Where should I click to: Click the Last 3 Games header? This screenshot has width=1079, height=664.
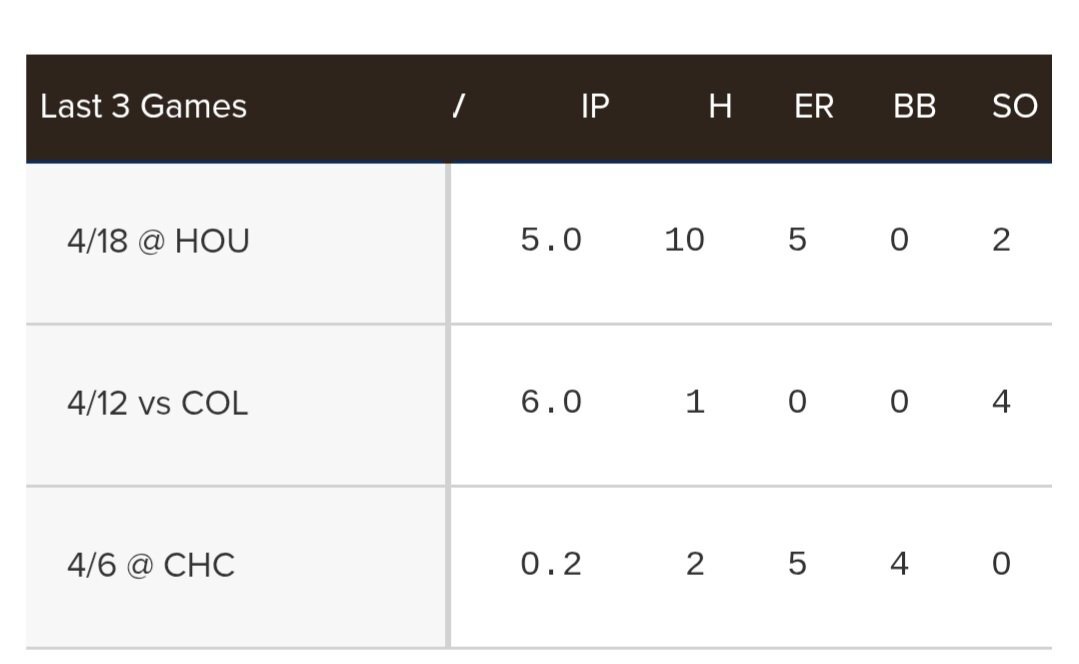point(143,107)
